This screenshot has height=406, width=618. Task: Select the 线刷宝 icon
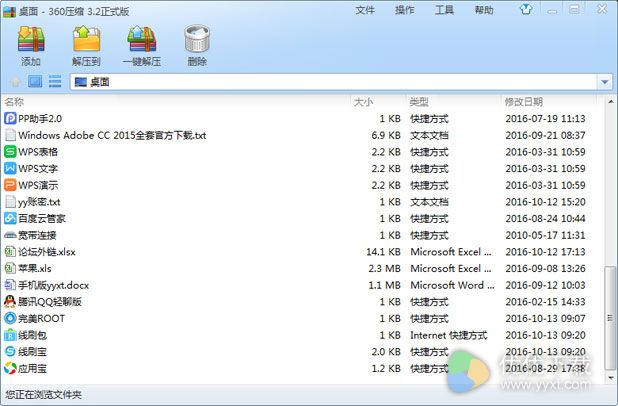click(x=10, y=352)
